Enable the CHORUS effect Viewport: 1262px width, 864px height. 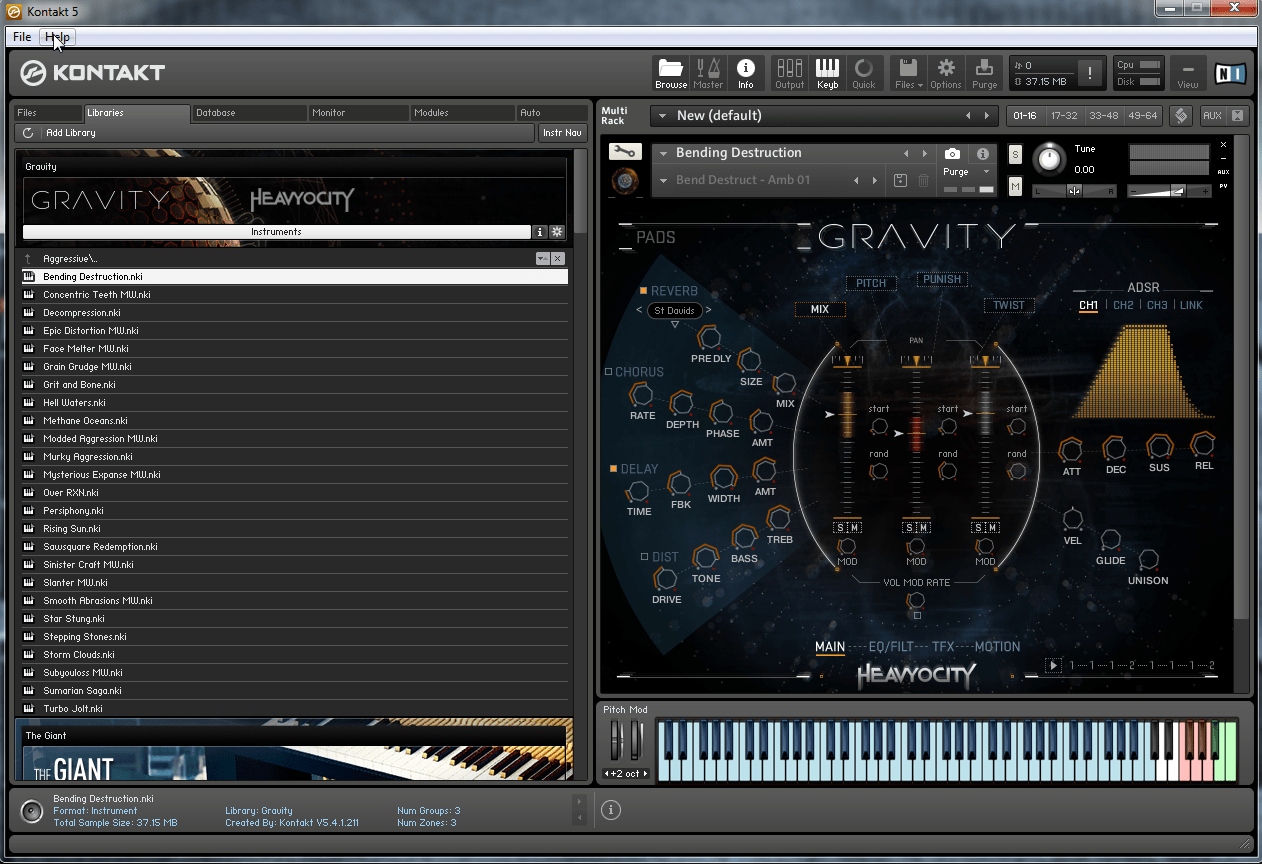[x=609, y=372]
